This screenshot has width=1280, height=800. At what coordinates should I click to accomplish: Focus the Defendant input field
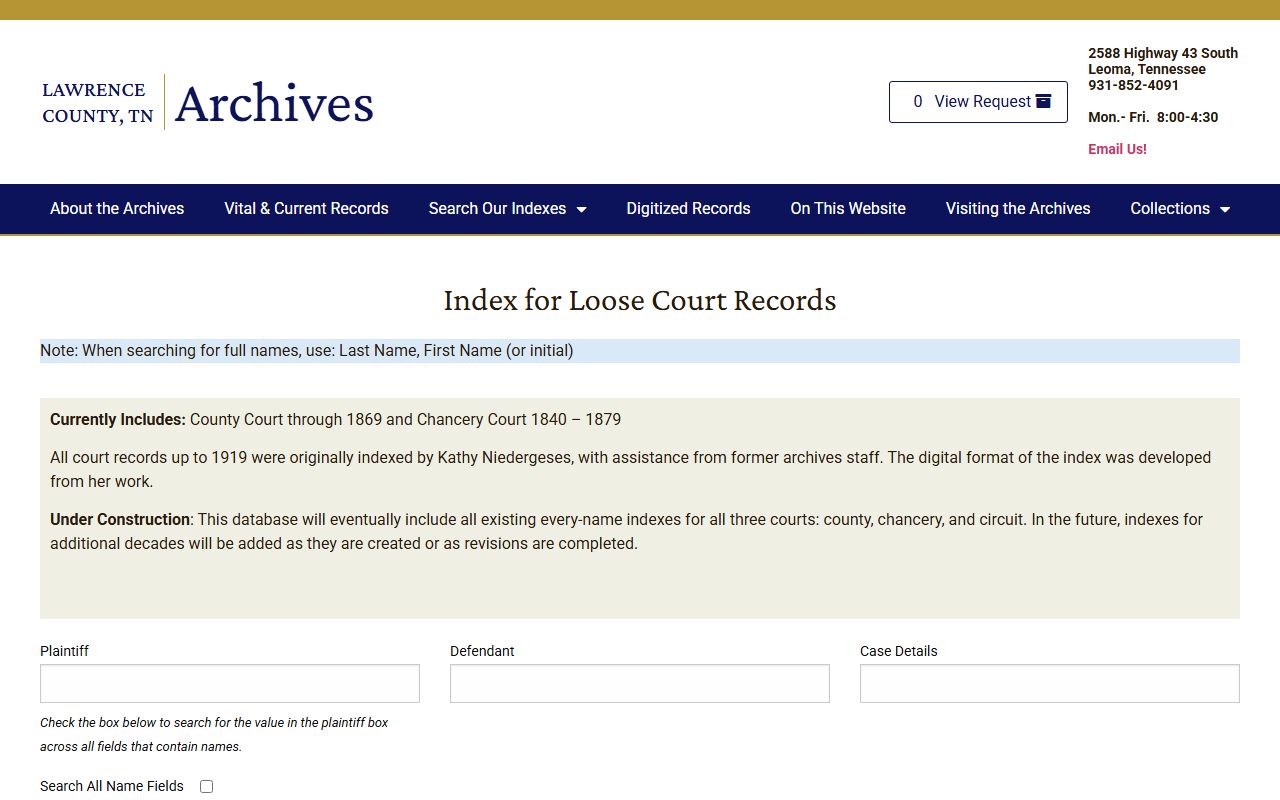pyautogui.click(x=640, y=684)
